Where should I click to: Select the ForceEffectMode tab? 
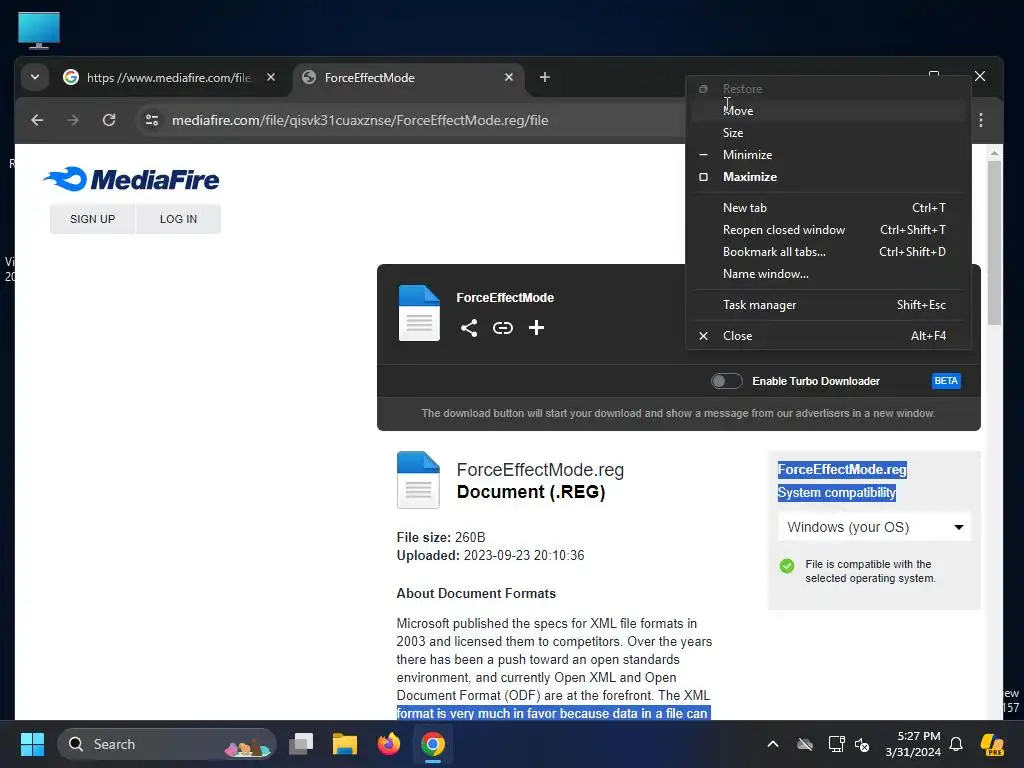pyautogui.click(x=409, y=78)
